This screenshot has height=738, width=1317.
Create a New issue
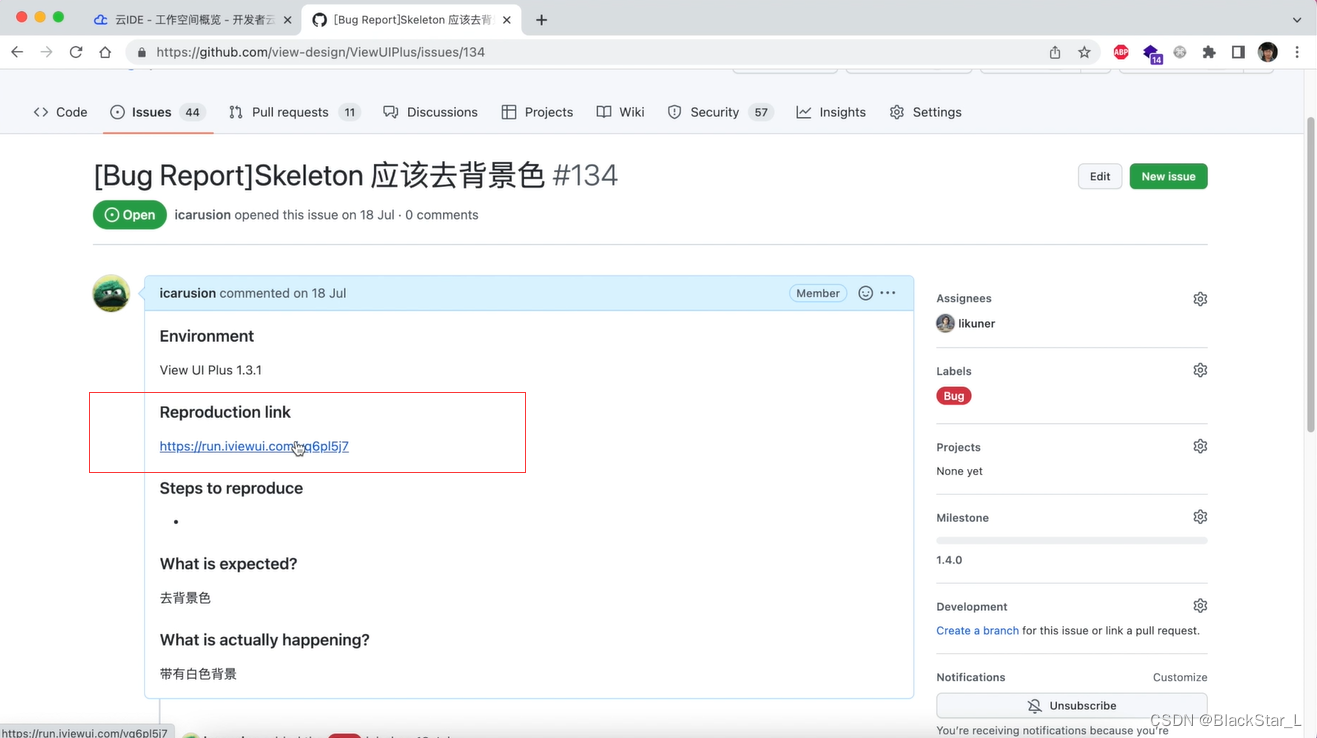1168,176
